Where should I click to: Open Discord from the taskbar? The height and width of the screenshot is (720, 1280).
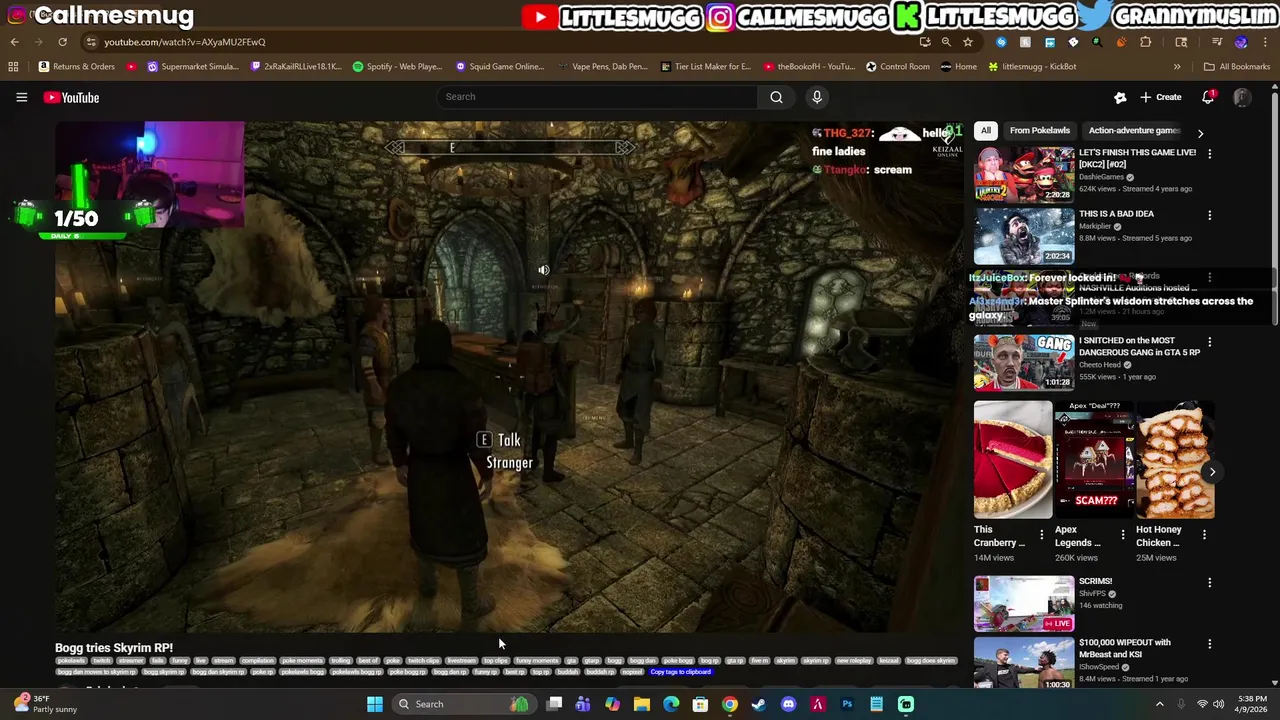coord(788,704)
